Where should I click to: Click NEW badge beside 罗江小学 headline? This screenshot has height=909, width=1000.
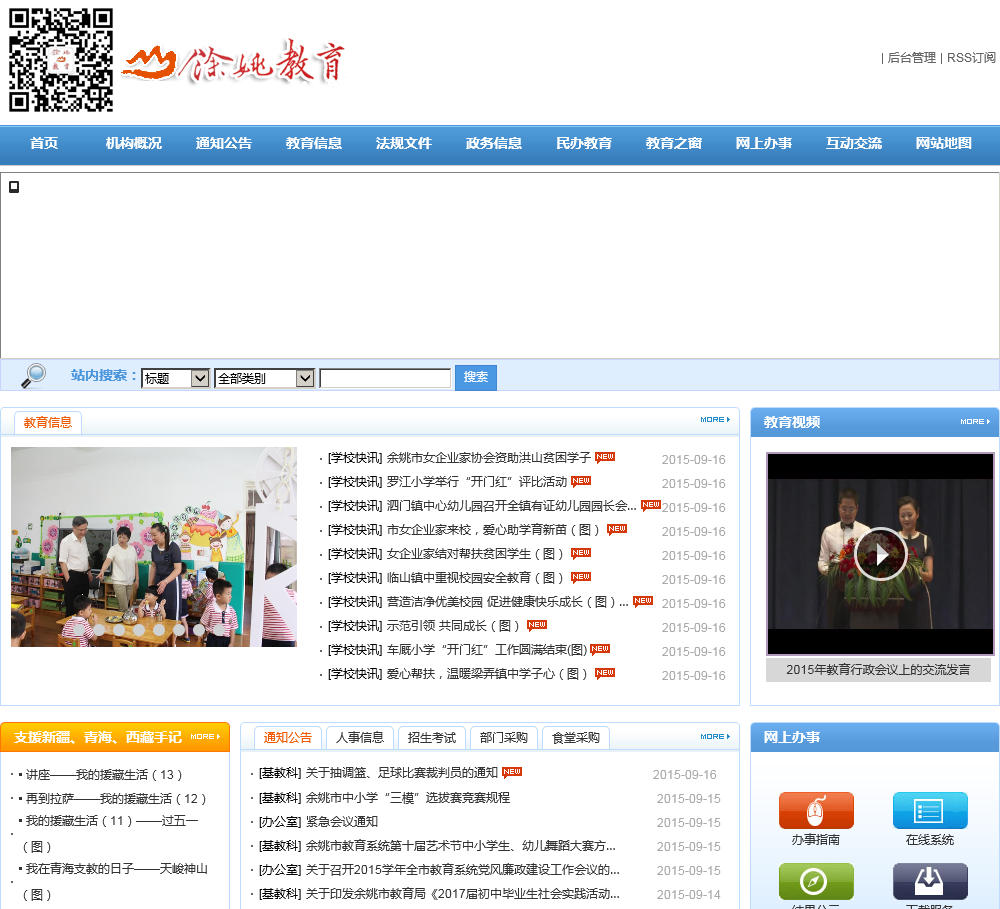coord(581,481)
